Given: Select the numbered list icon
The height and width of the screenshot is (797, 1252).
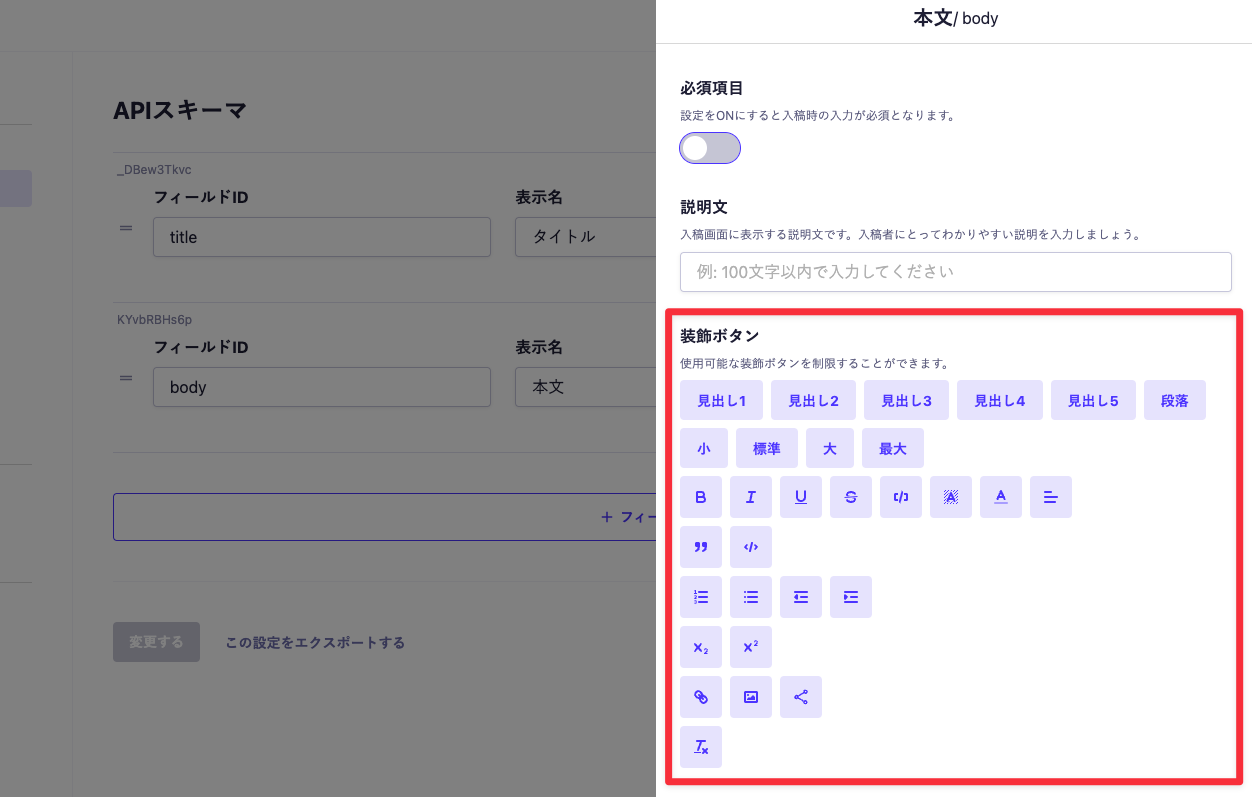Looking at the screenshot, I should [x=701, y=597].
